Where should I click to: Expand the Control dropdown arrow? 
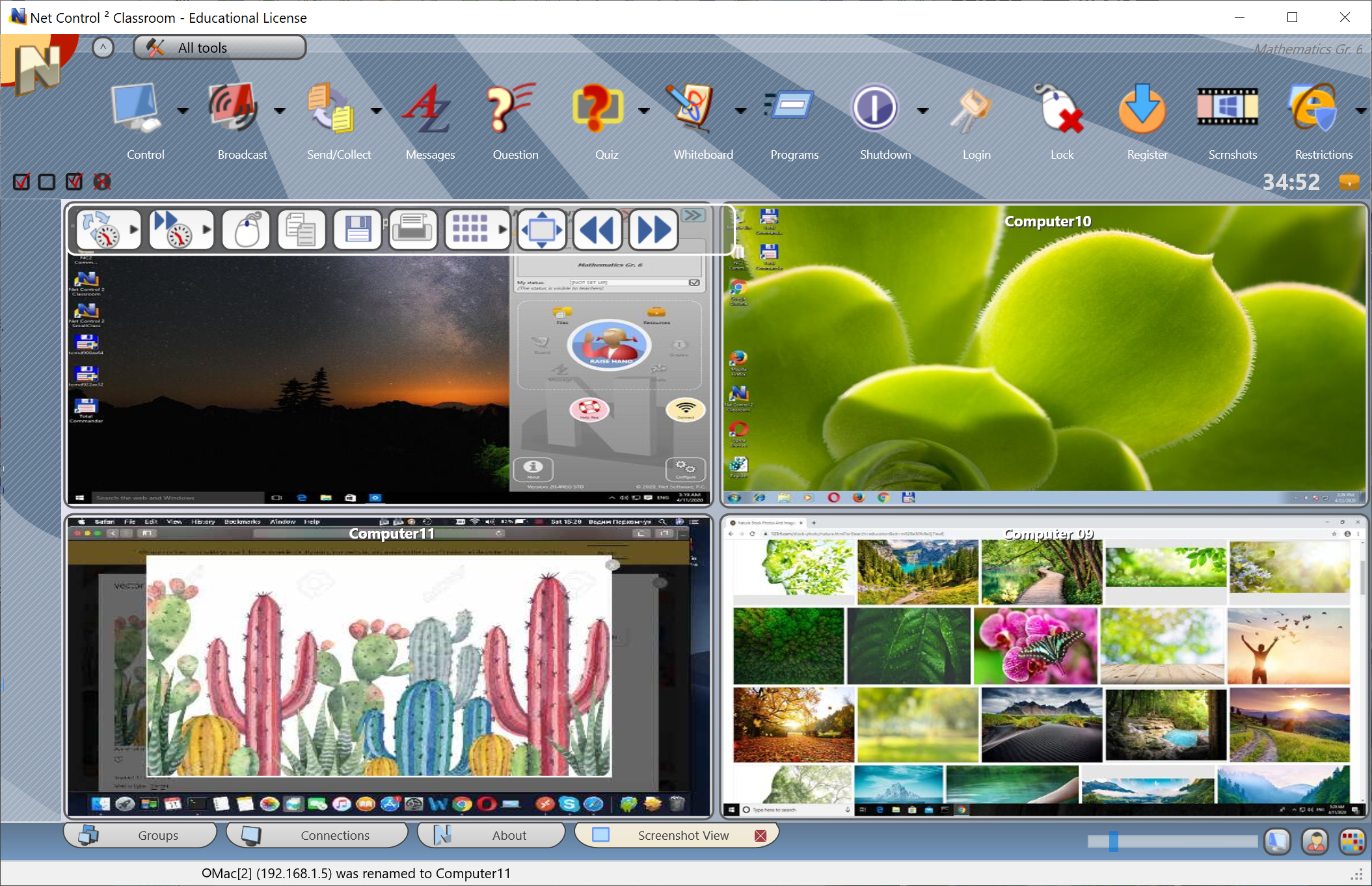click(183, 111)
